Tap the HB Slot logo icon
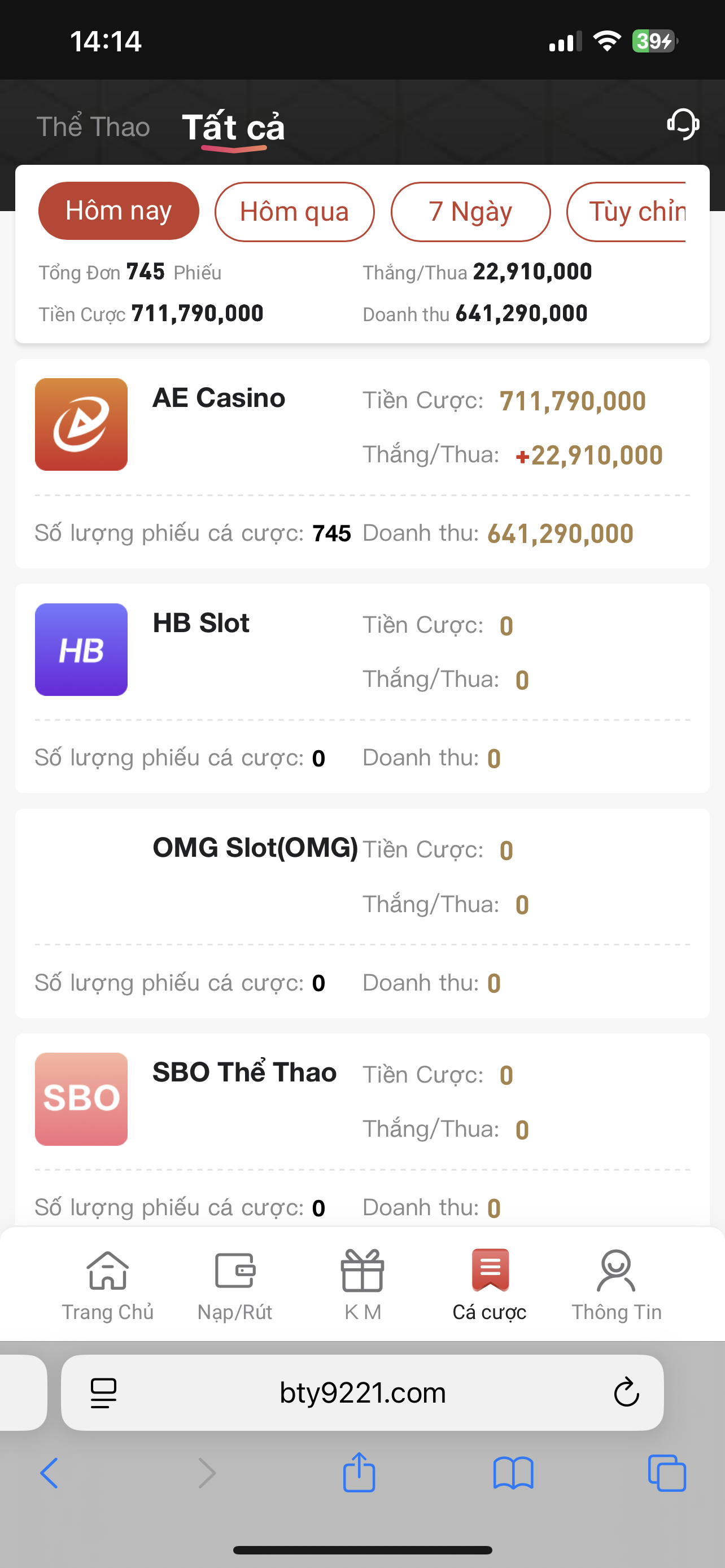Screen dimensions: 725x1568 (x=81, y=650)
